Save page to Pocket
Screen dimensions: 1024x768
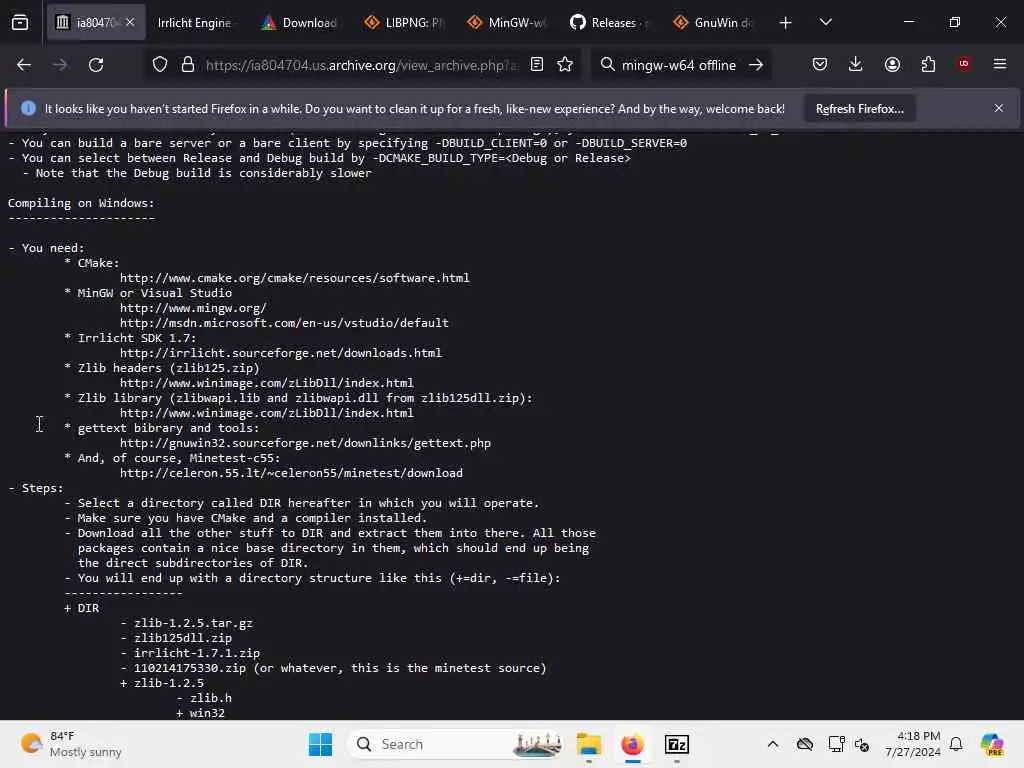tap(820, 65)
